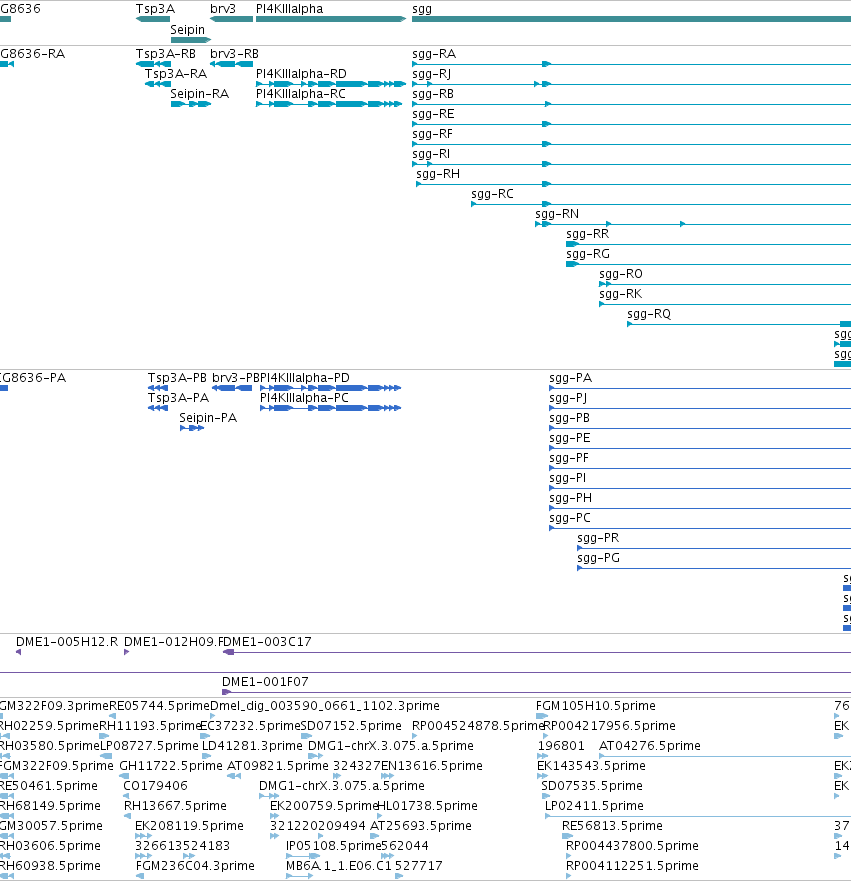Open EST RP004437800.5prime label
Viewport: 851px width, 881px height.
pos(632,846)
